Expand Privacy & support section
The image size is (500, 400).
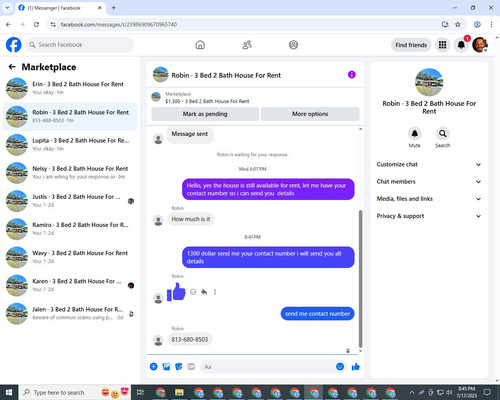click(x=429, y=216)
